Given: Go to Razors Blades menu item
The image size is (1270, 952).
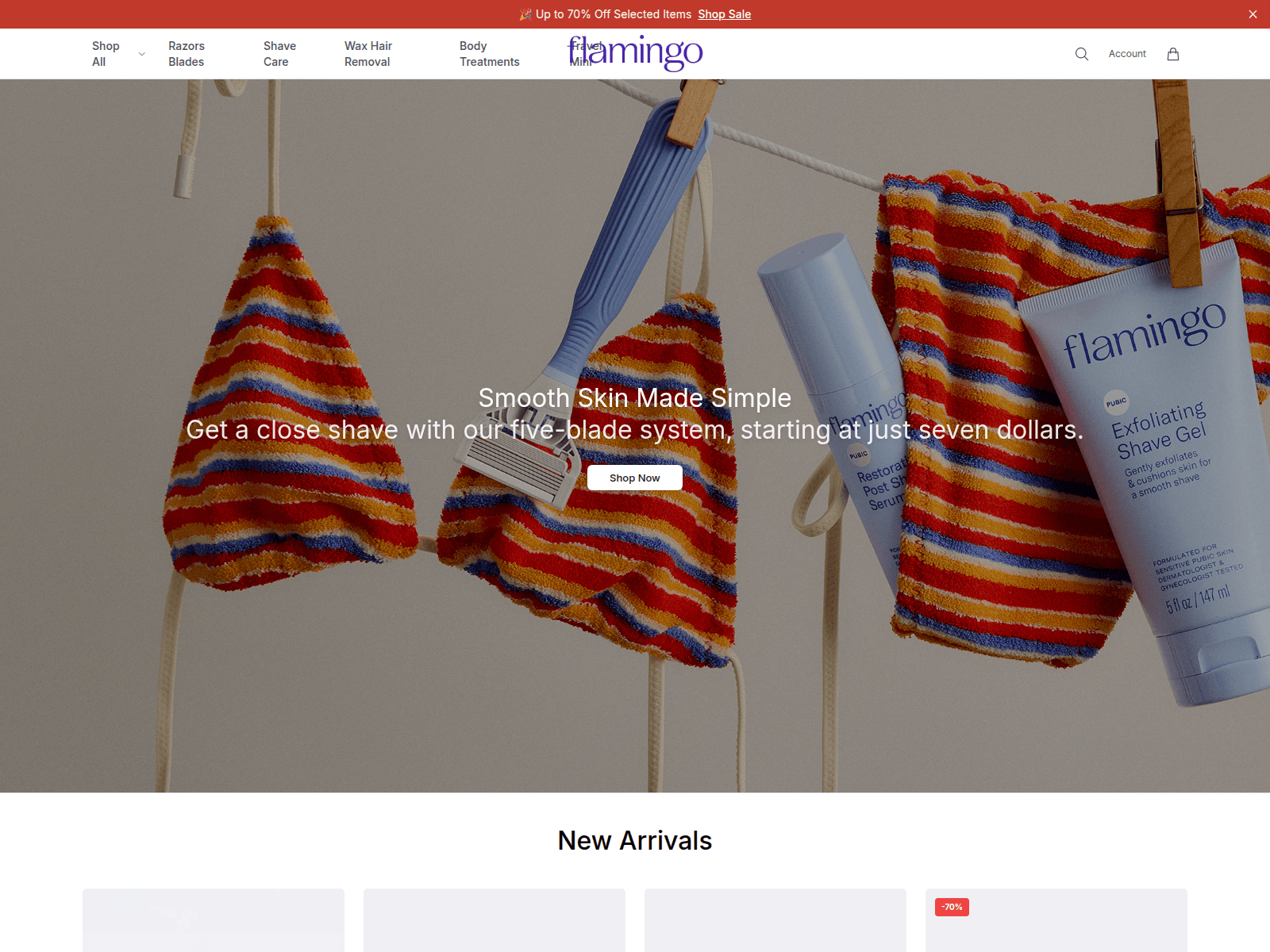Looking at the screenshot, I should [x=187, y=54].
